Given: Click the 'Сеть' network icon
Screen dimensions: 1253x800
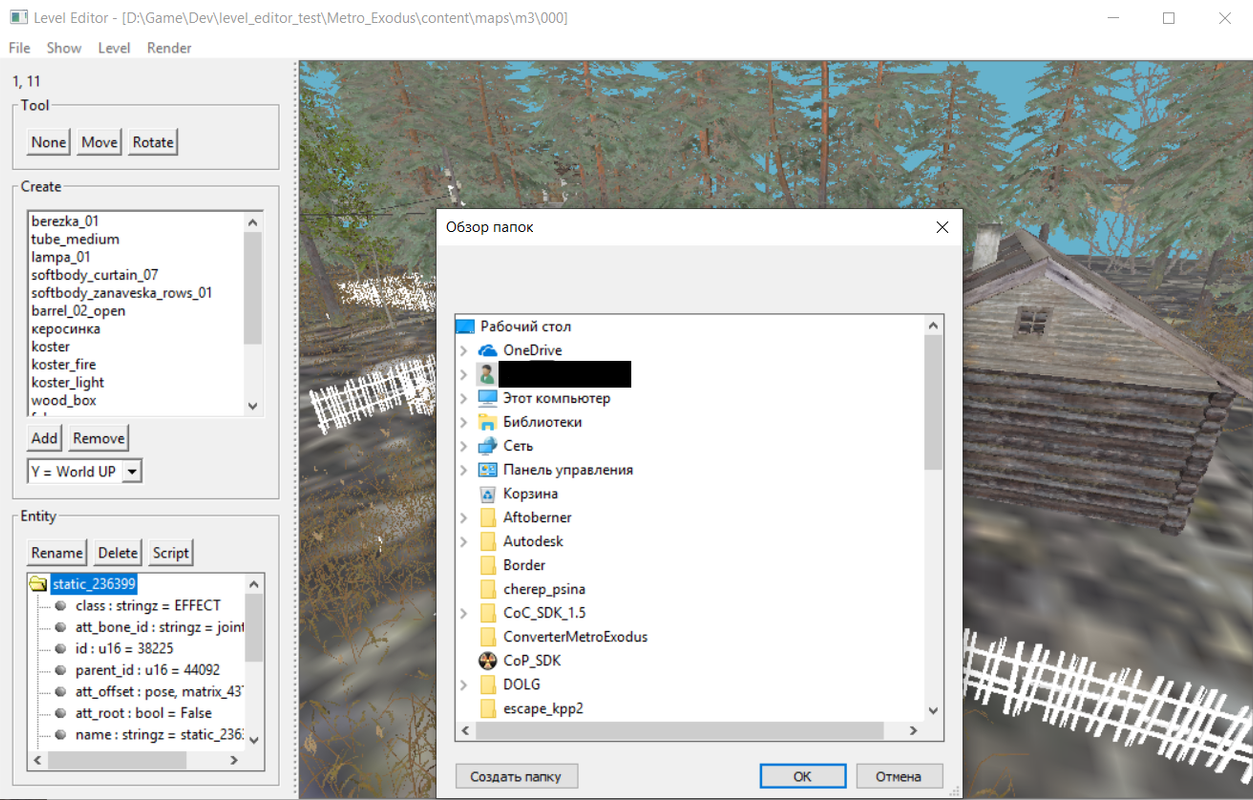Looking at the screenshot, I should pyautogui.click(x=488, y=446).
